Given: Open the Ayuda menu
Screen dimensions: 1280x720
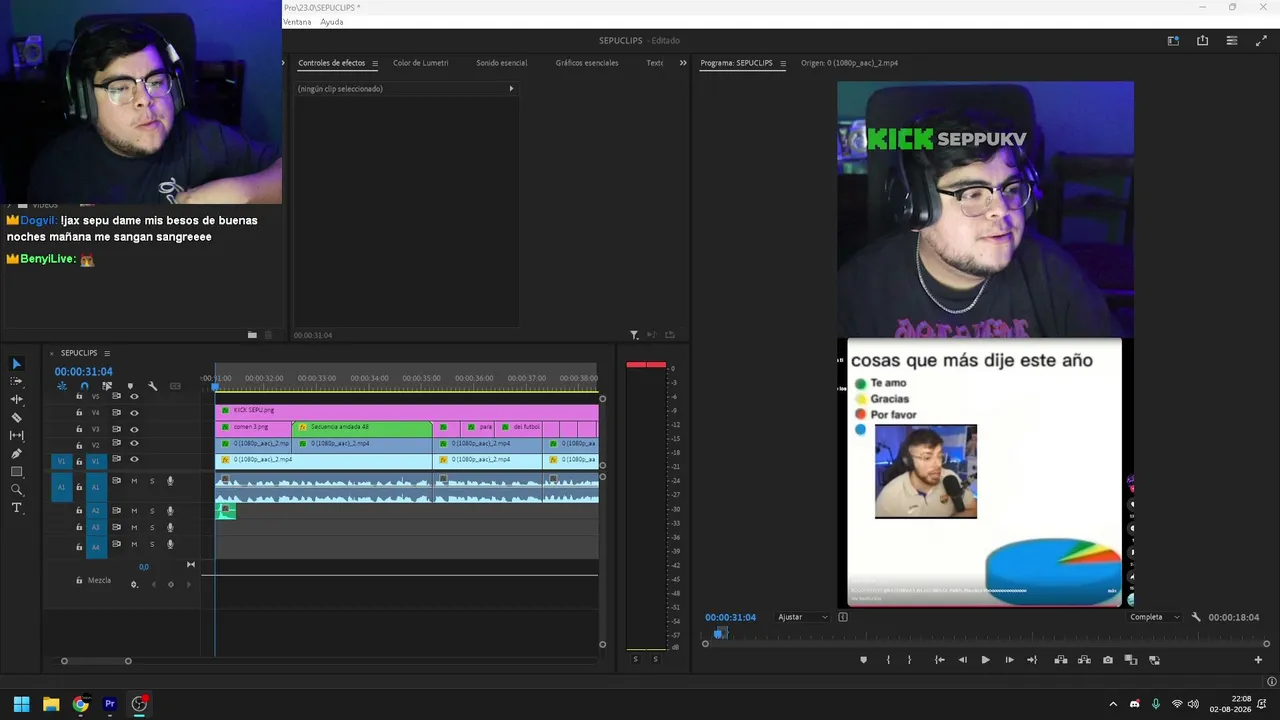Looking at the screenshot, I should click(332, 22).
